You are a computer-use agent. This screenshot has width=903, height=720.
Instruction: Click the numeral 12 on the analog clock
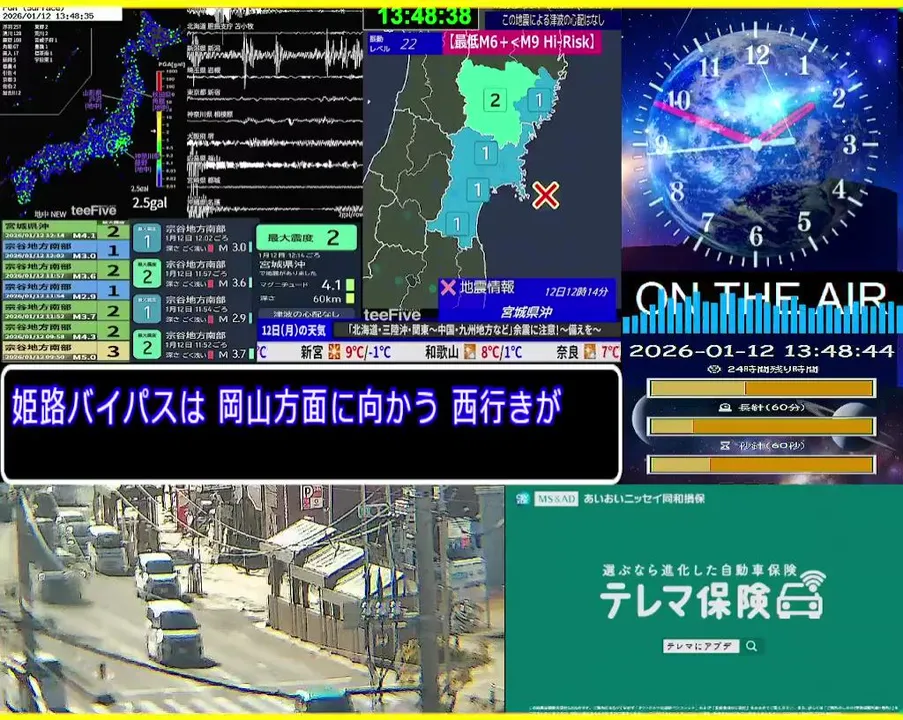tap(756, 55)
